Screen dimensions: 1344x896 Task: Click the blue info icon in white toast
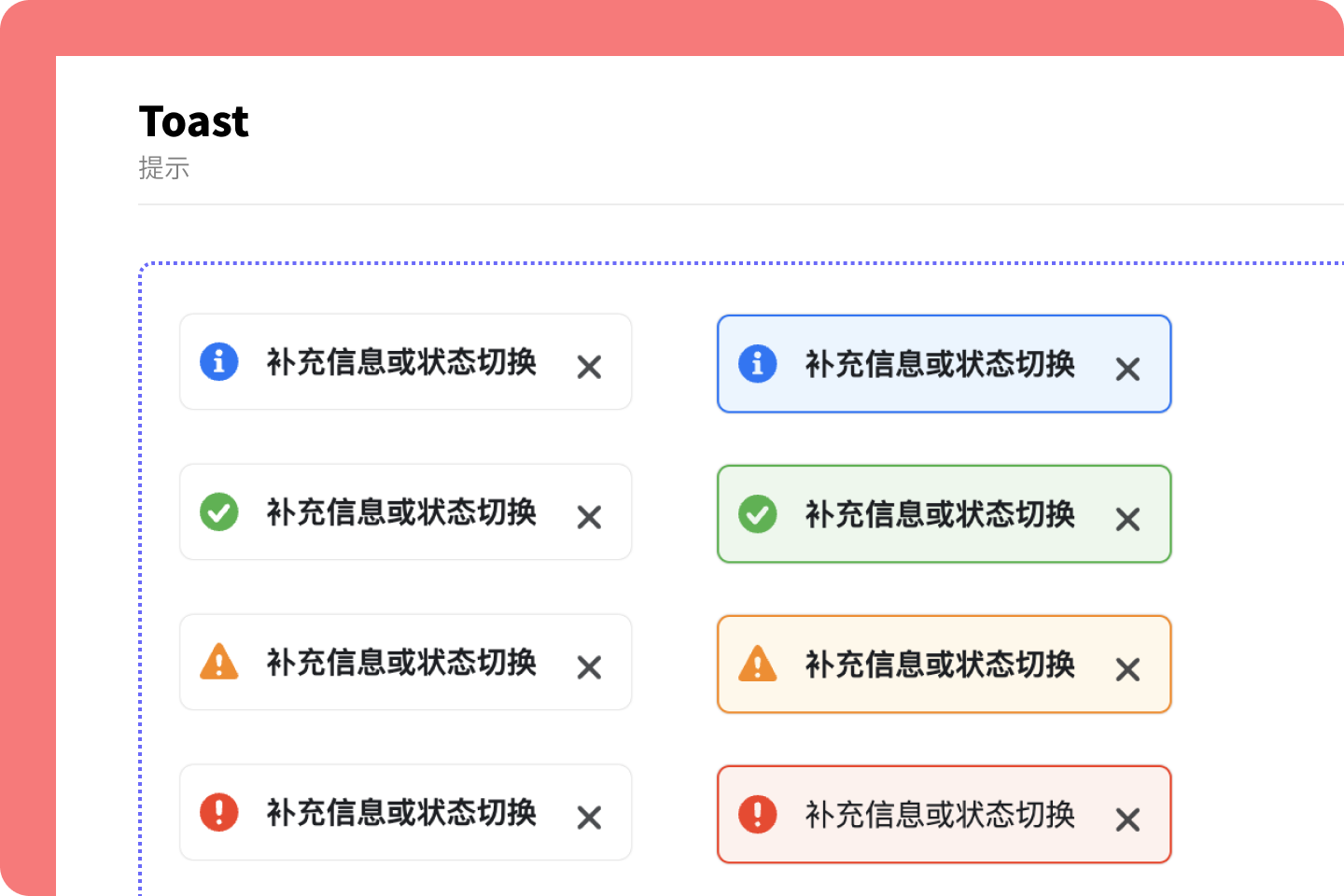click(219, 361)
